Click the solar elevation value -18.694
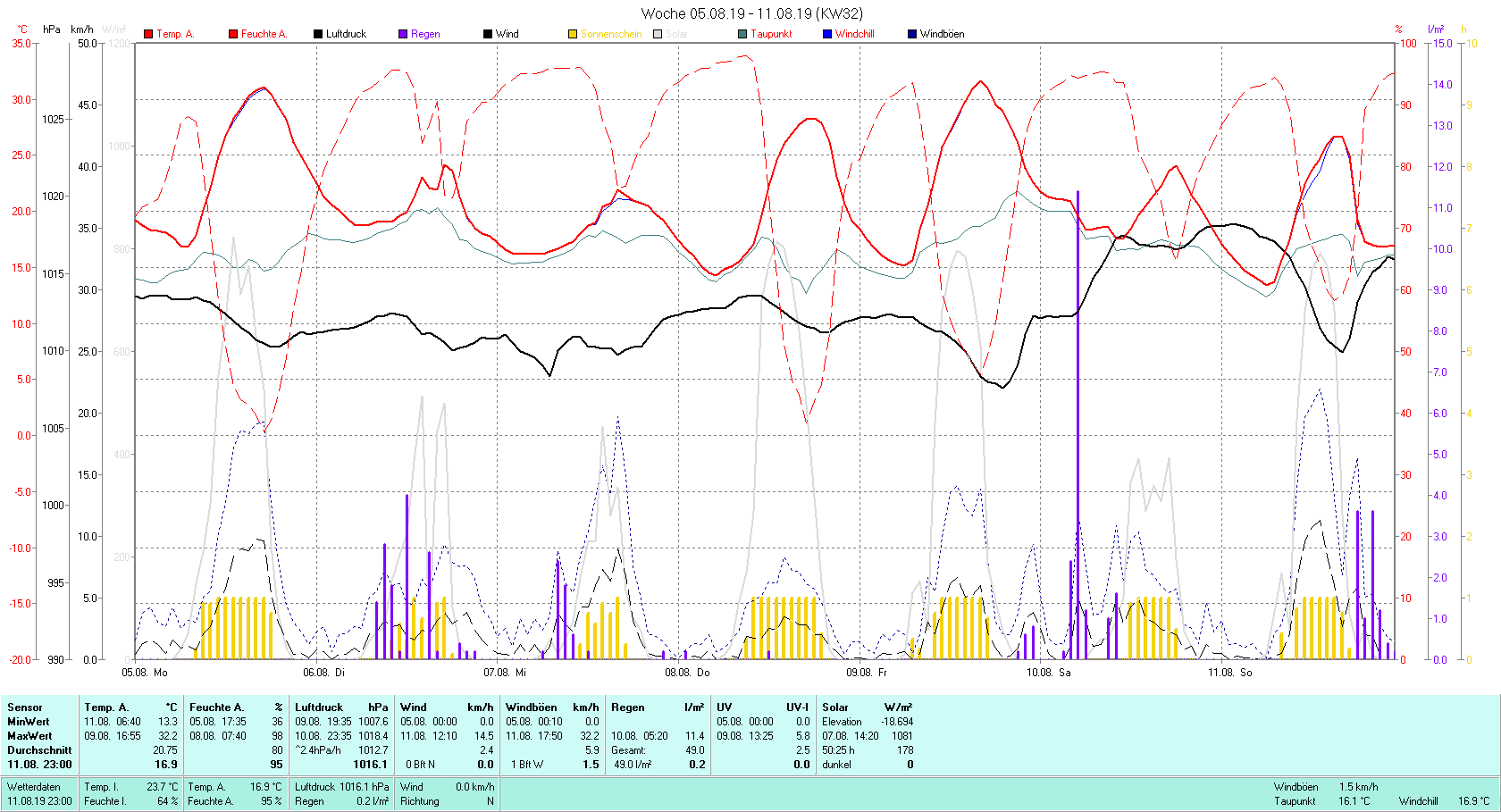 [x=897, y=722]
